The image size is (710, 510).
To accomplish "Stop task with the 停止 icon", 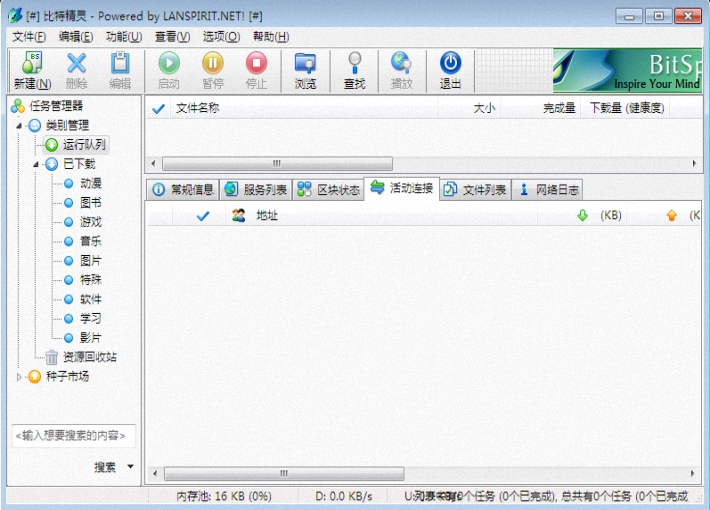I will [256, 71].
